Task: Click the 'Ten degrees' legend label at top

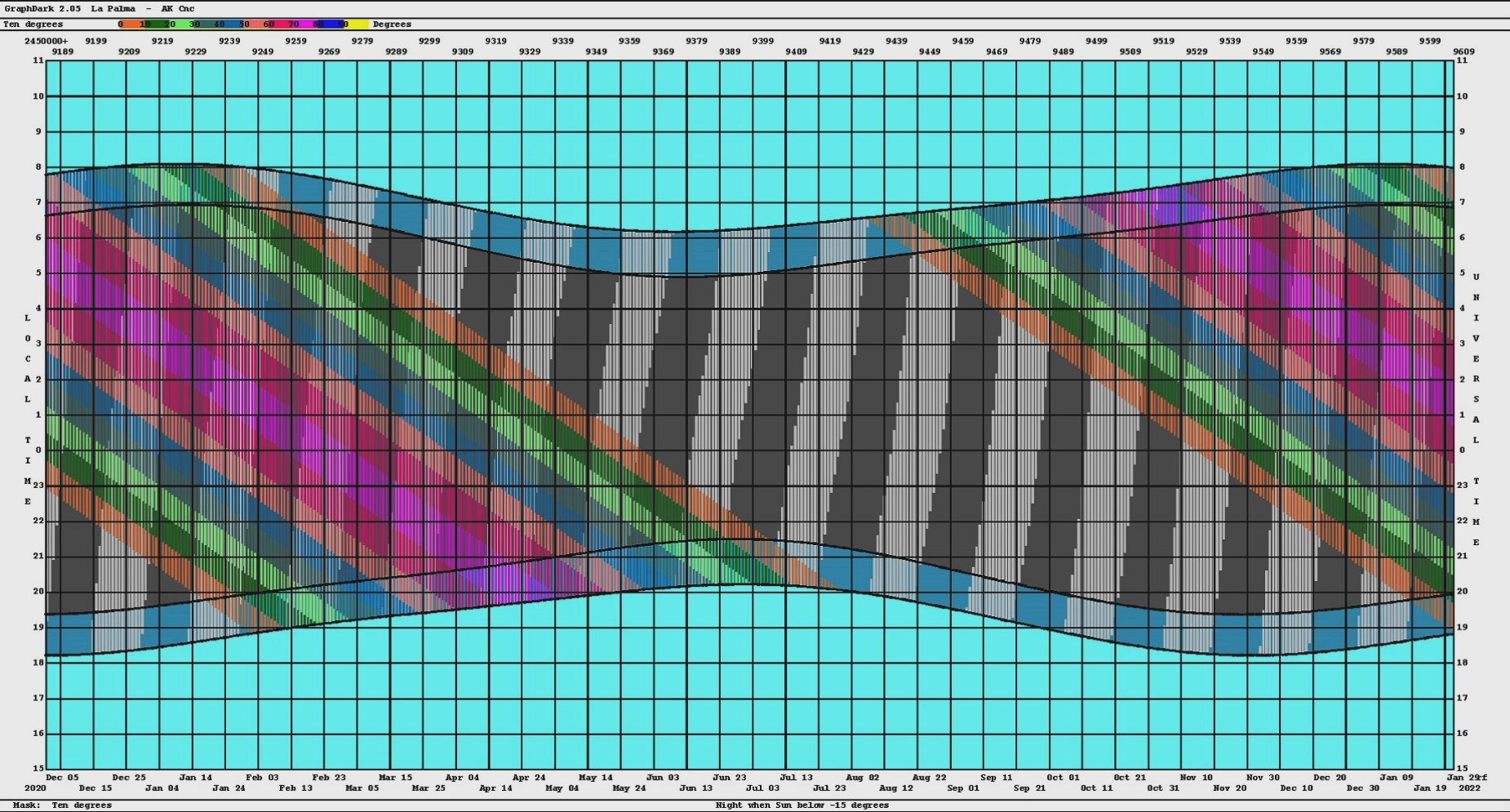Action: pyautogui.click(x=33, y=24)
